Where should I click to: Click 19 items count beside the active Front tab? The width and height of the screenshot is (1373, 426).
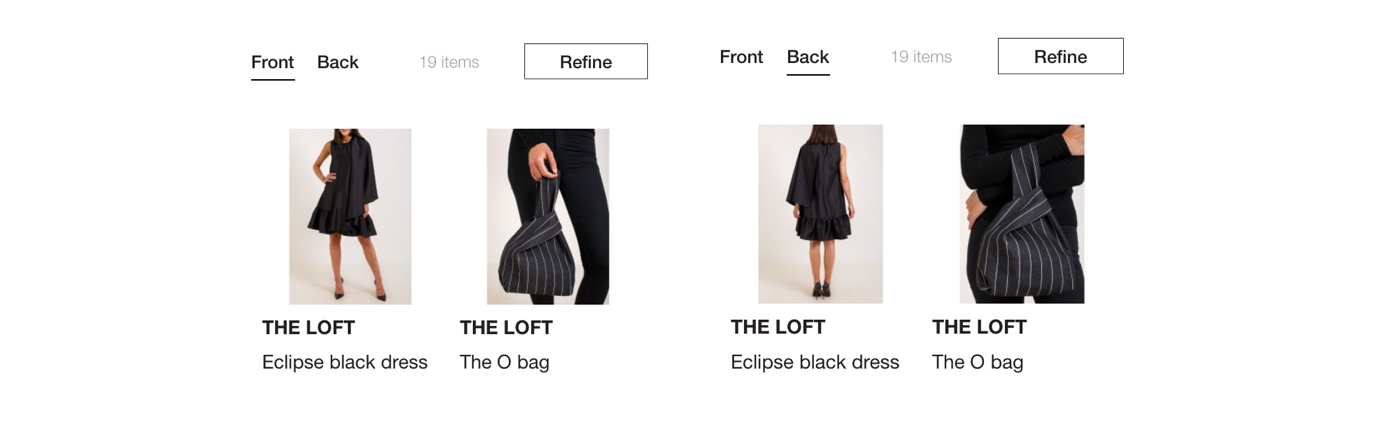(449, 62)
